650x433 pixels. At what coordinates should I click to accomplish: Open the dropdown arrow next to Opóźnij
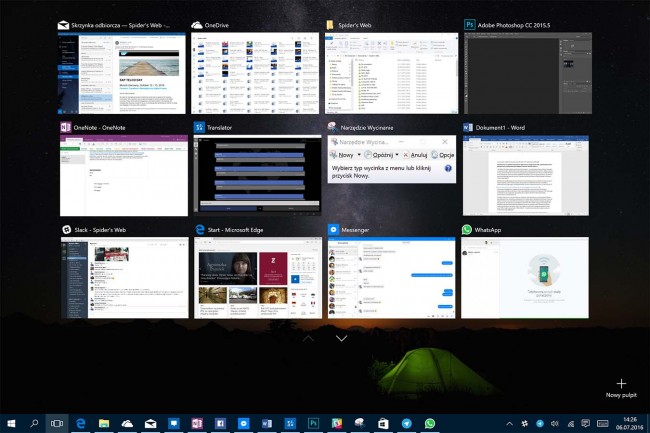pos(397,155)
